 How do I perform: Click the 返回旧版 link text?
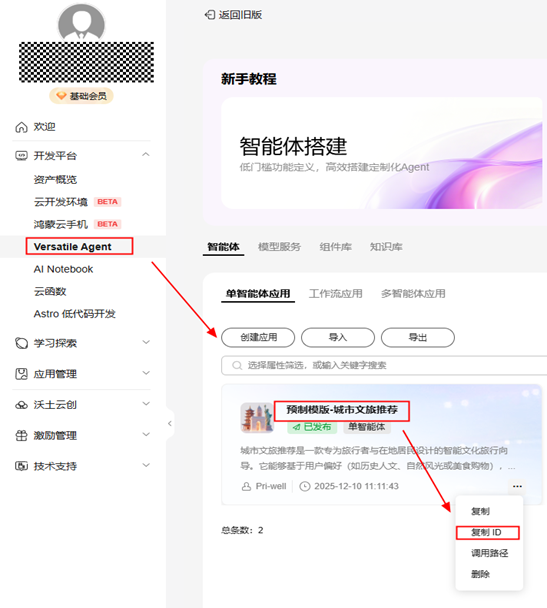[x=240, y=15]
